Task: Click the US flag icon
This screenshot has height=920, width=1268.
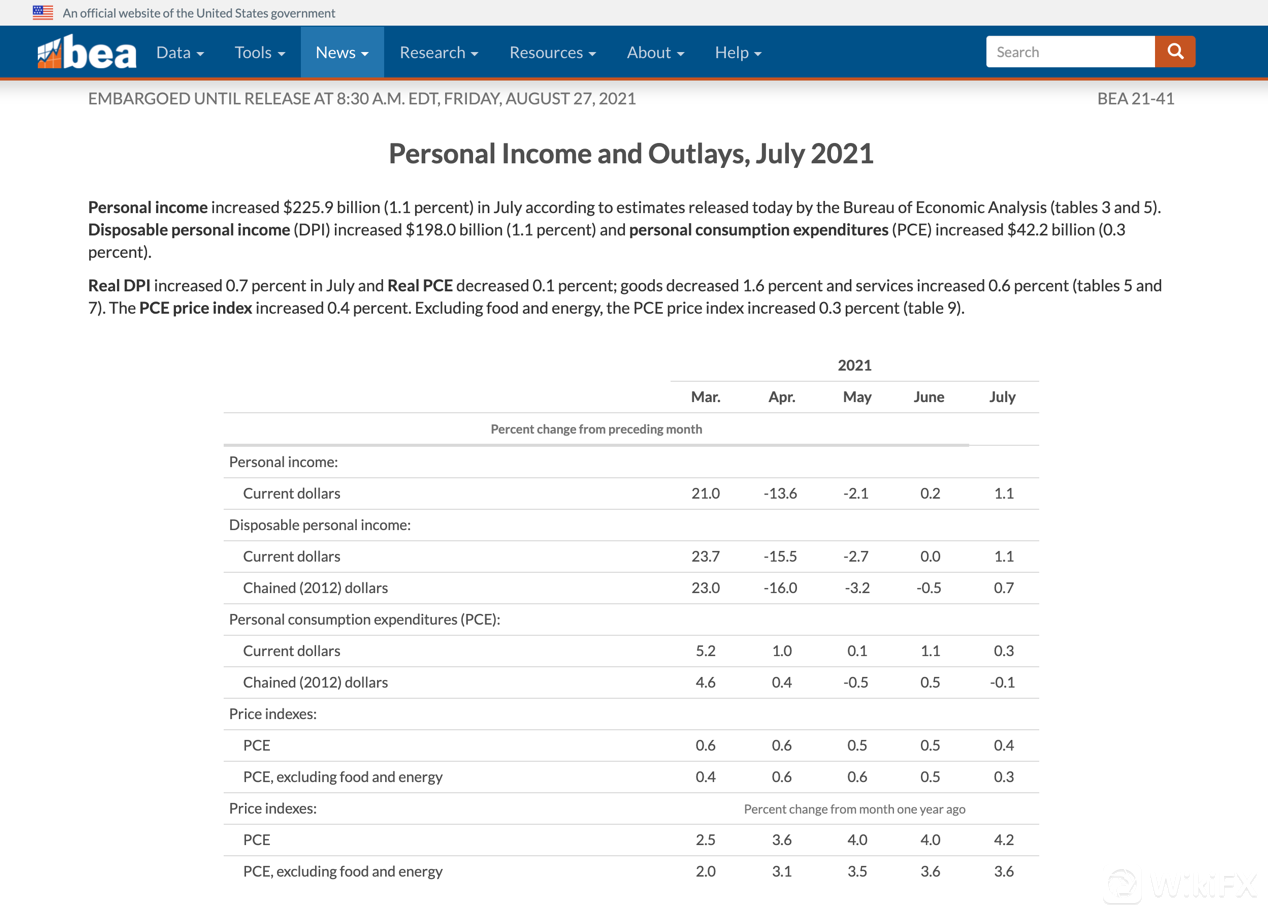Action: 43,13
